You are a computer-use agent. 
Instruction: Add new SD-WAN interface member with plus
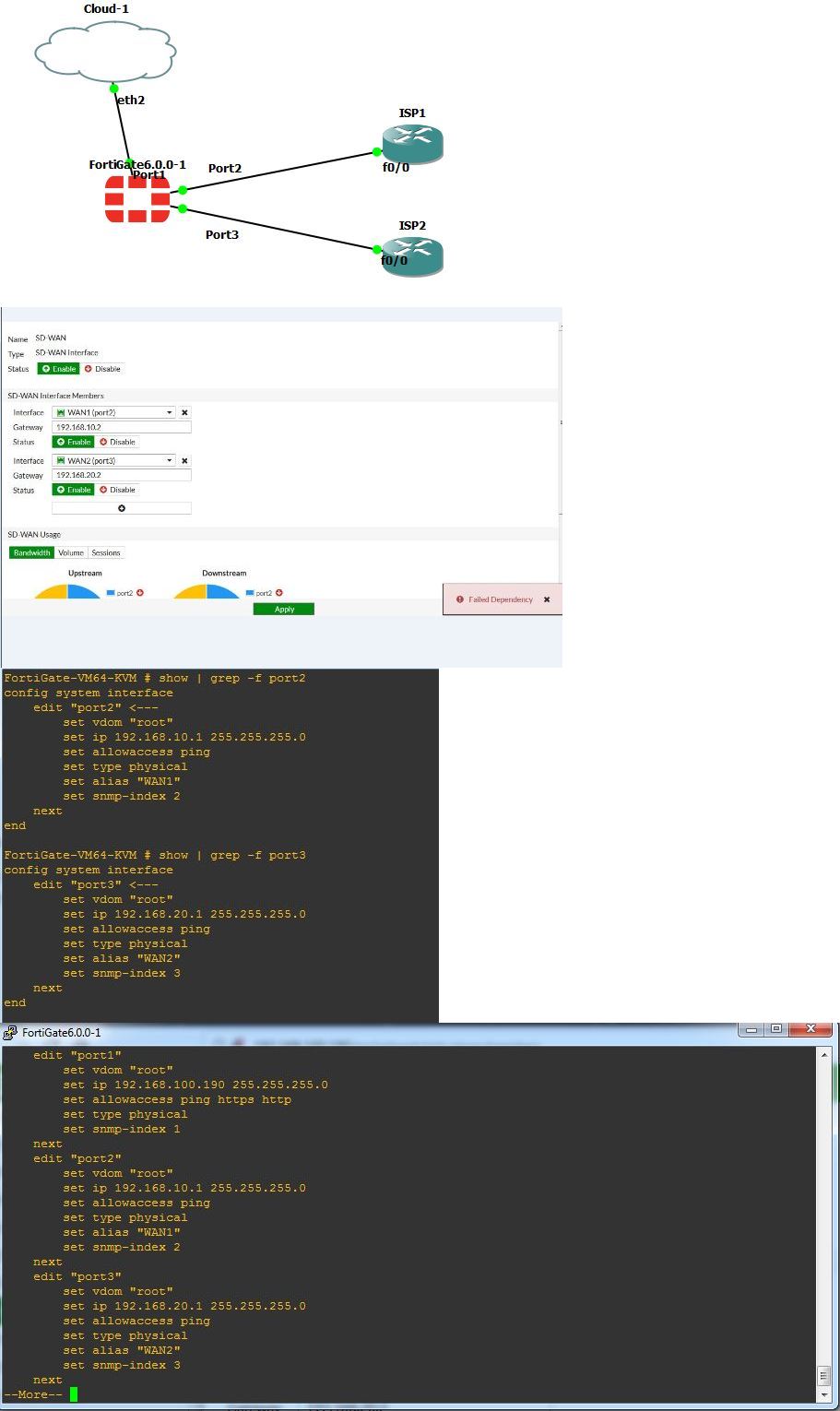[x=122, y=508]
